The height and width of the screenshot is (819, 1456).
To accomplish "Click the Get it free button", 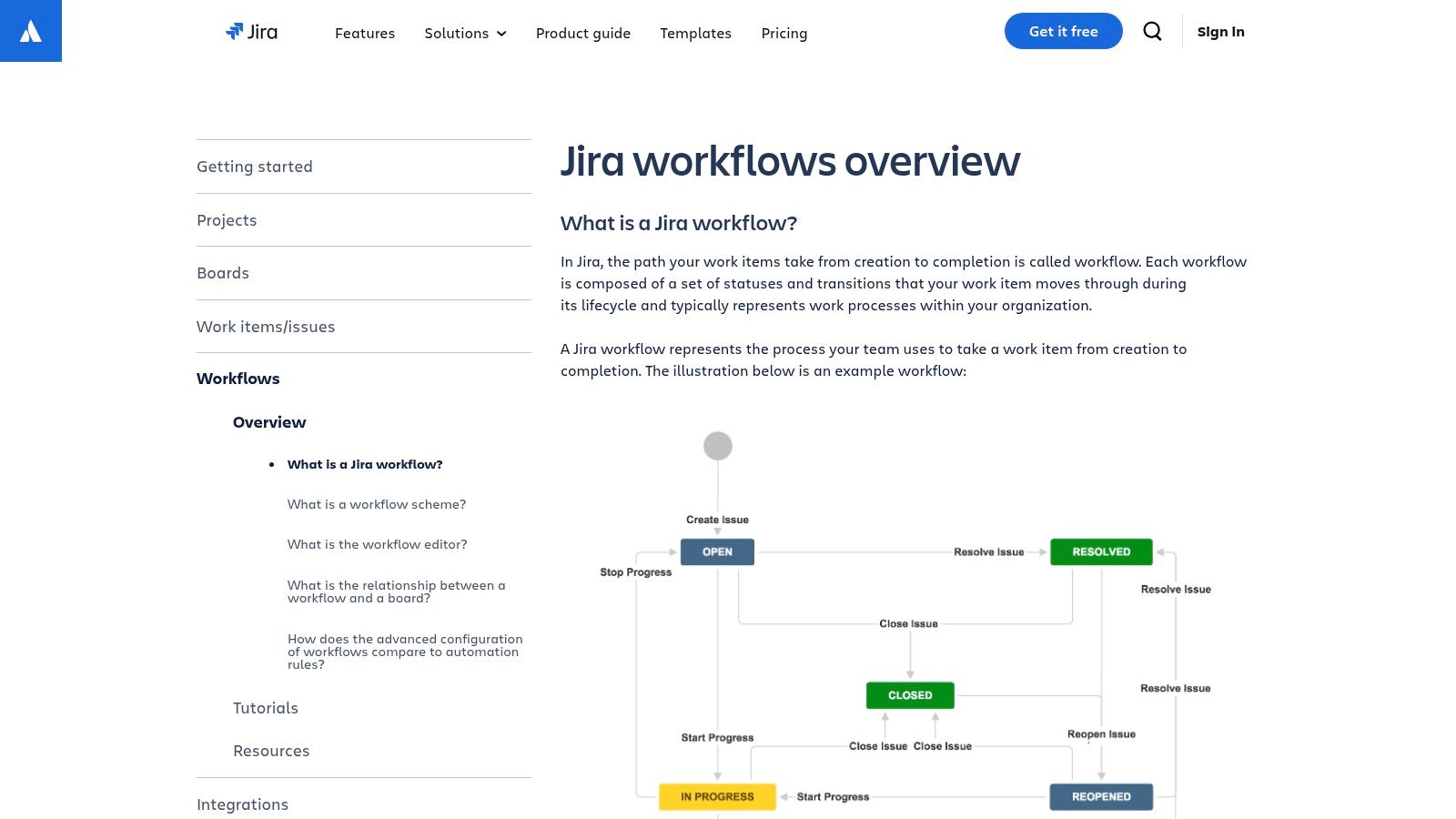I will click(x=1064, y=31).
